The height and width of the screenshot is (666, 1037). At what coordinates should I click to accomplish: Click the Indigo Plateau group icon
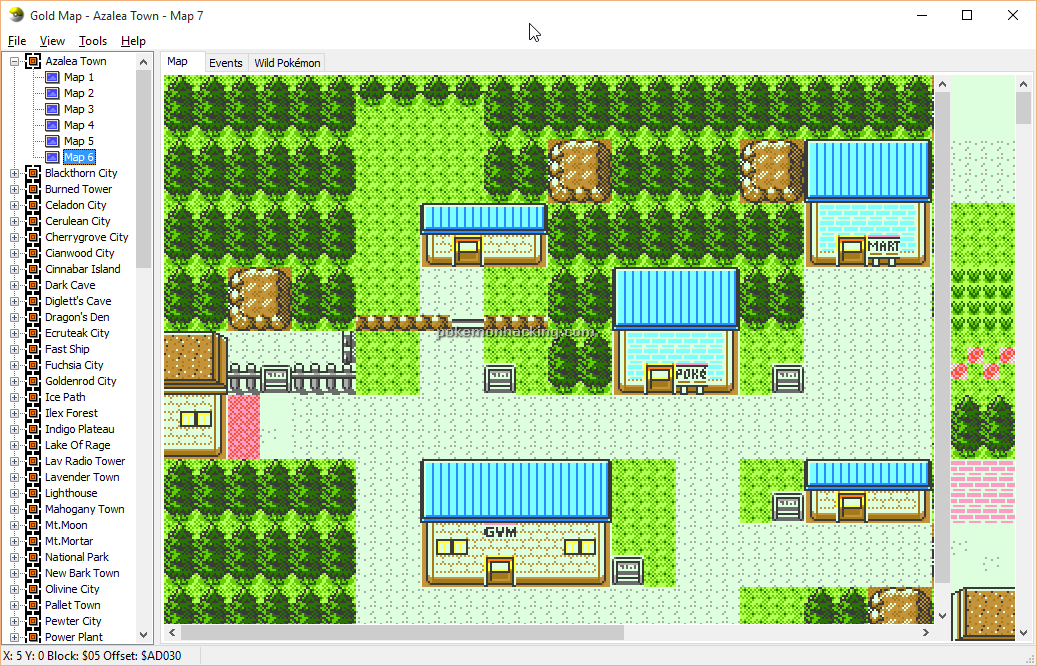coord(33,429)
